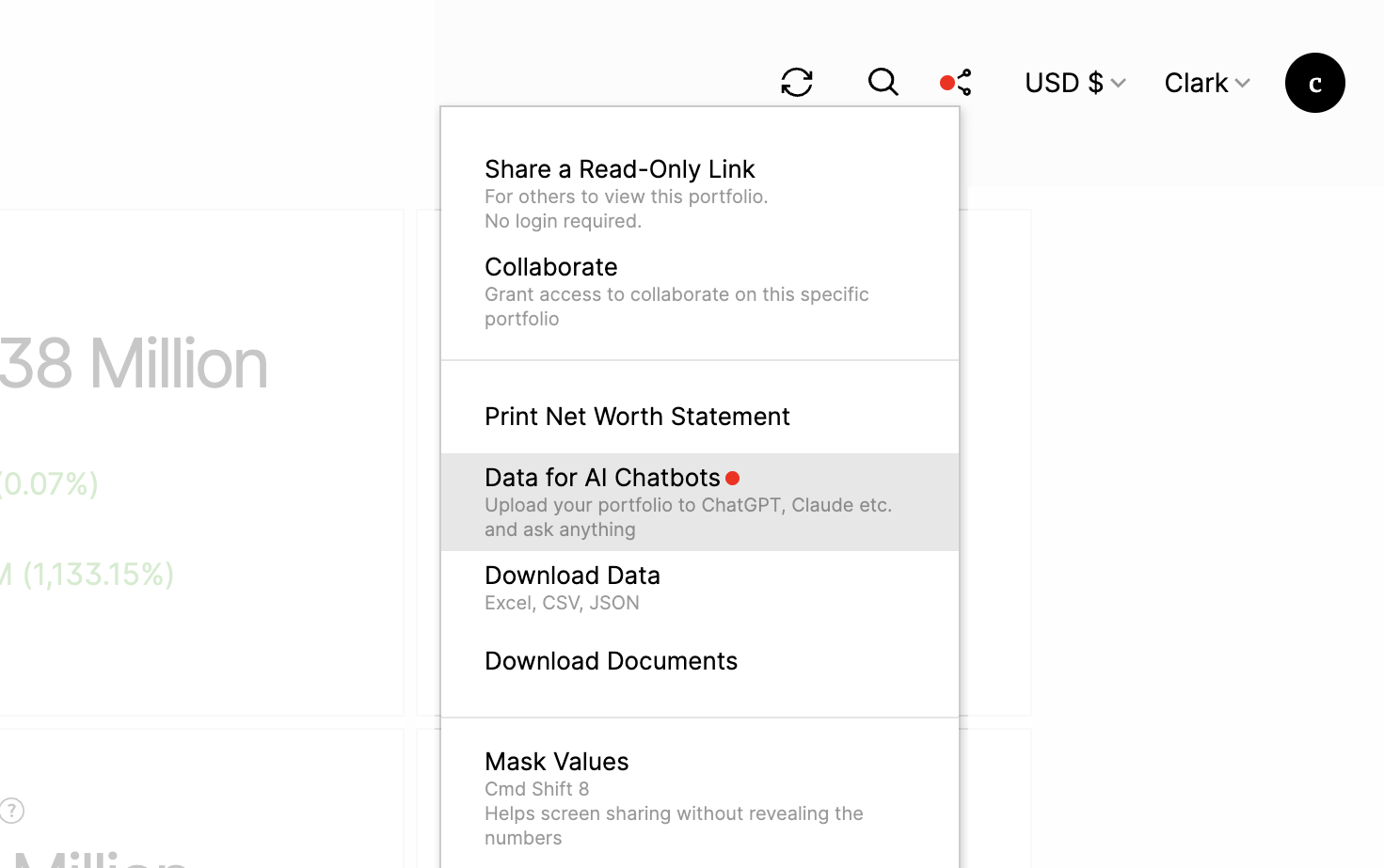1384x868 pixels.
Task: Enable Mask Values to hide numbers
Action: [556, 762]
